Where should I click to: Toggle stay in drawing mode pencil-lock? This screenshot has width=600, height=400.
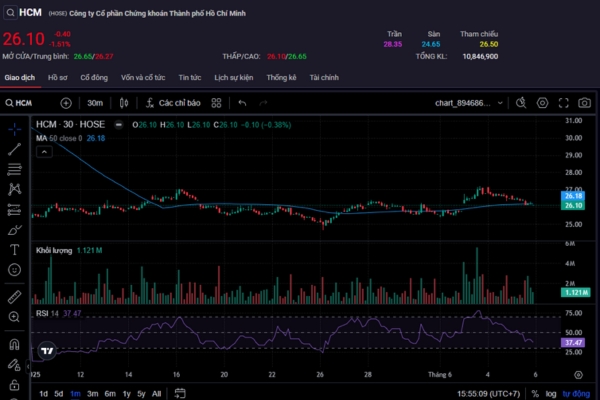[x=15, y=365]
